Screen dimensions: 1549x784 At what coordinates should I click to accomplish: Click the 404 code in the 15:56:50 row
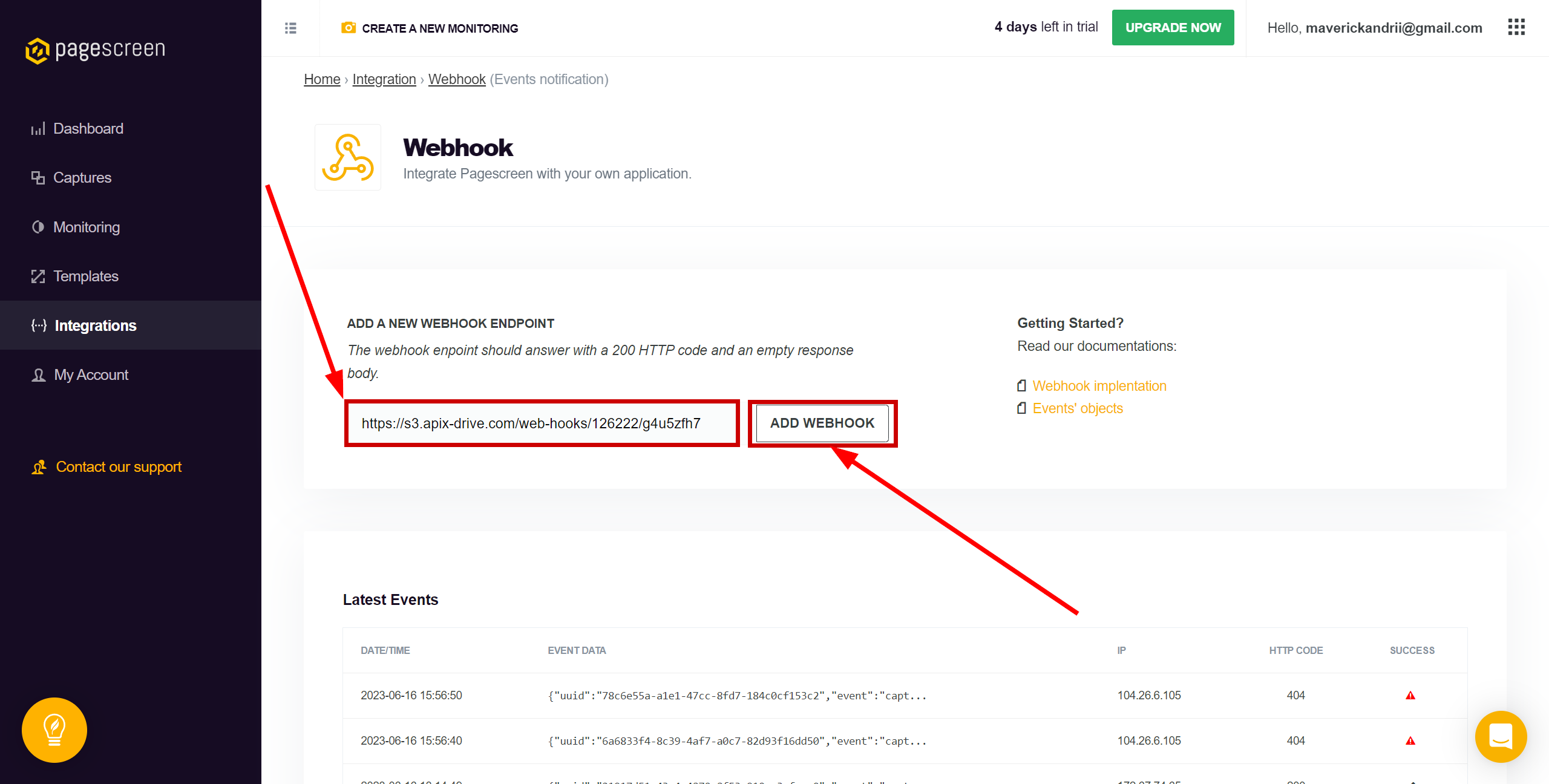click(x=1295, y=696)
